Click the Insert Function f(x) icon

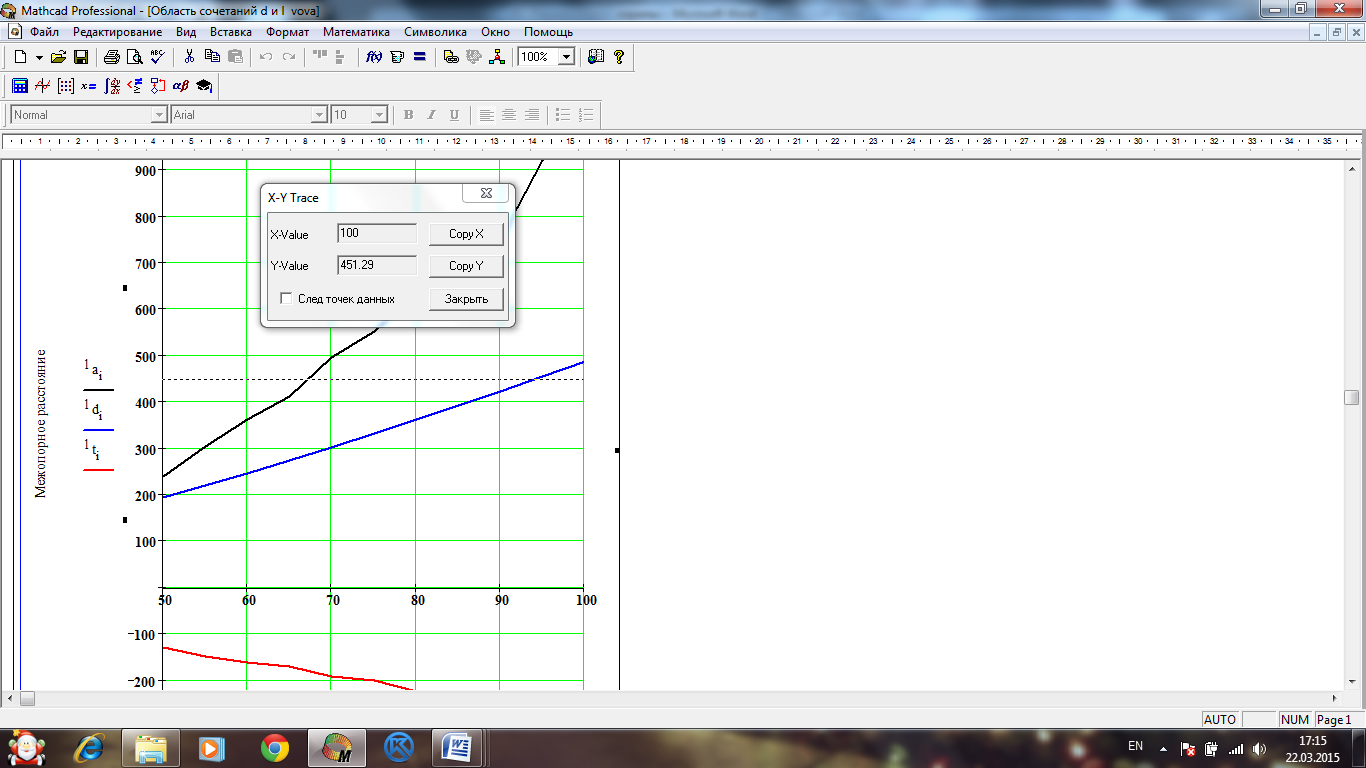point(375,57)
